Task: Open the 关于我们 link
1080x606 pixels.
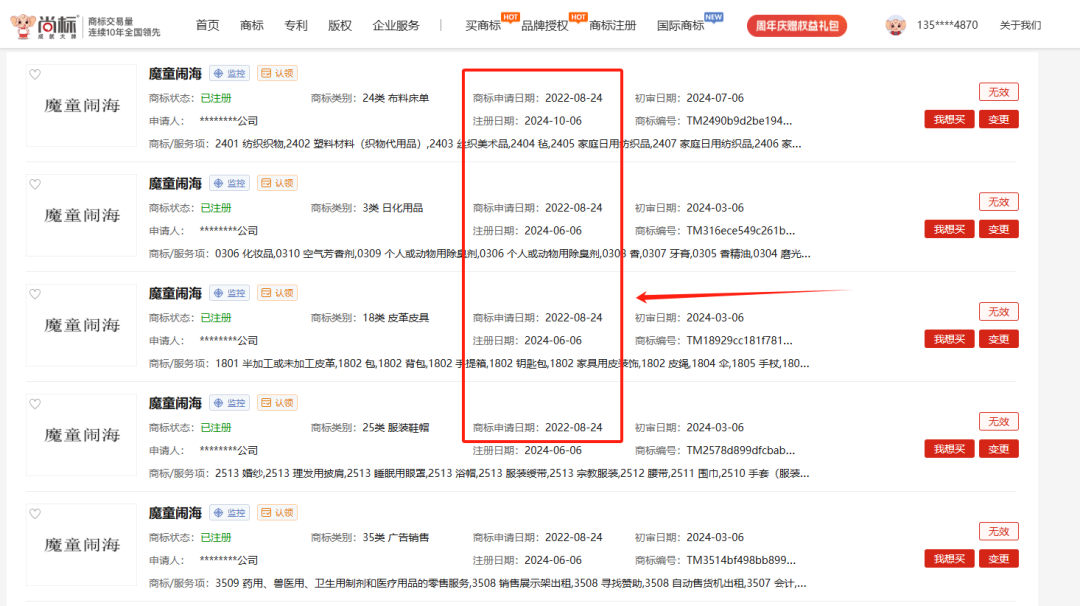Action: 1020,25
